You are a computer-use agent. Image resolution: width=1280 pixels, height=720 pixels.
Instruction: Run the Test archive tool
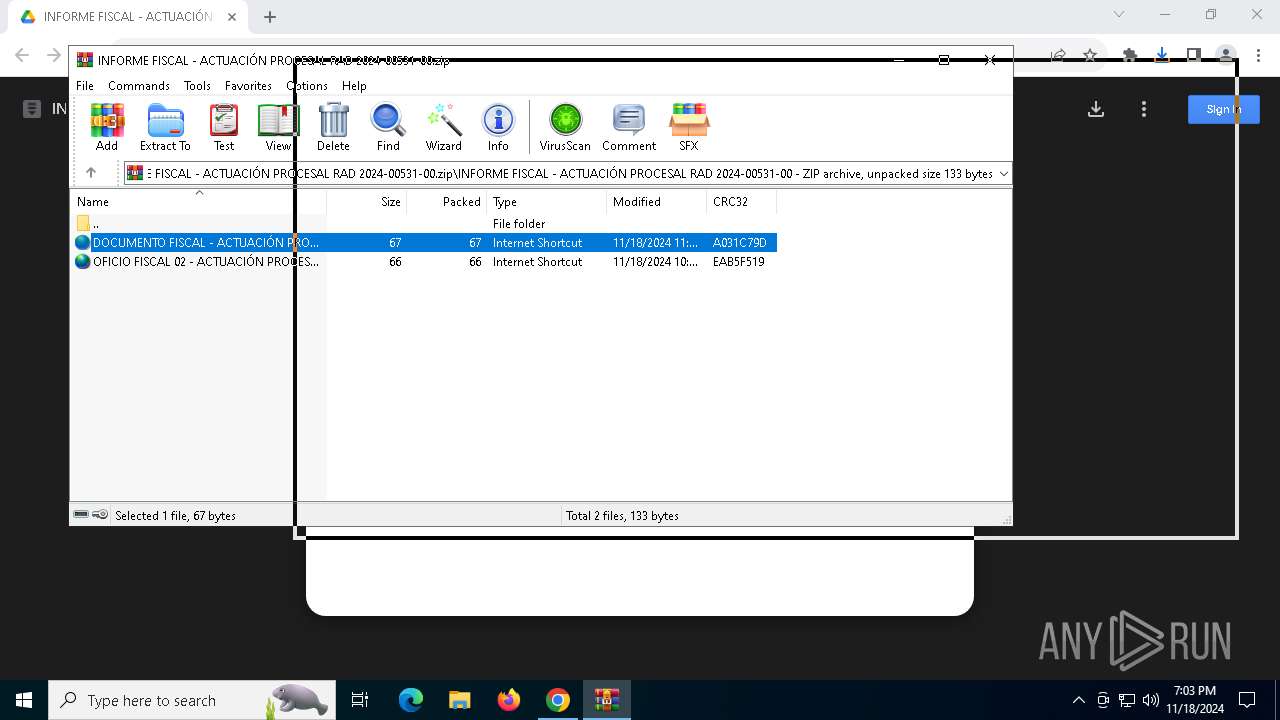tap(224, 127)
